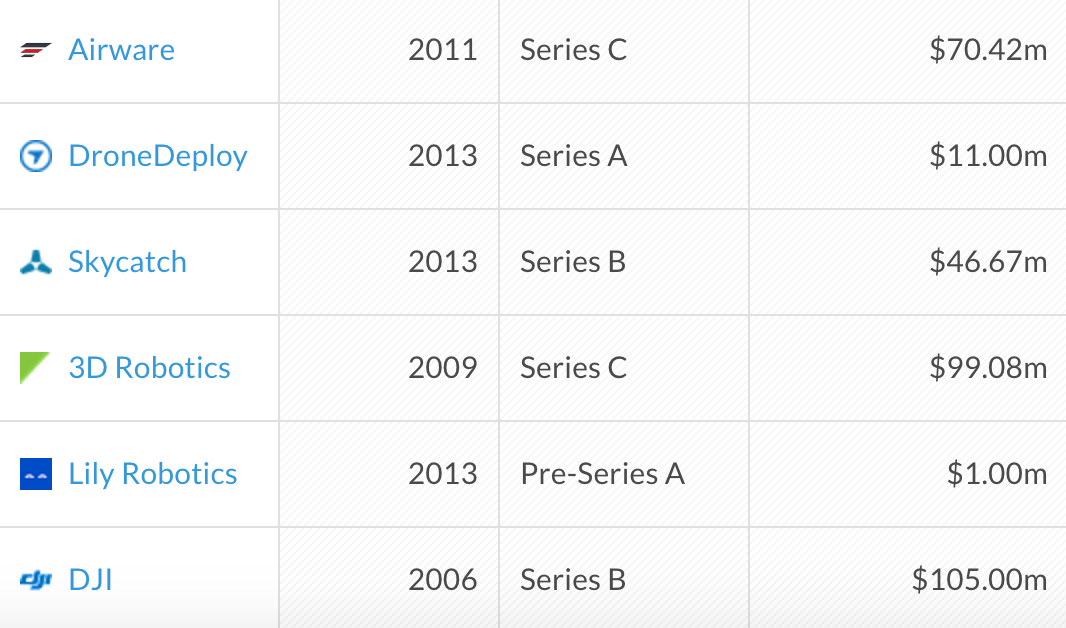Viewport: 1066px width, 628px height.
Task: Click the Airware logo icon
Action: pos(36,51)
